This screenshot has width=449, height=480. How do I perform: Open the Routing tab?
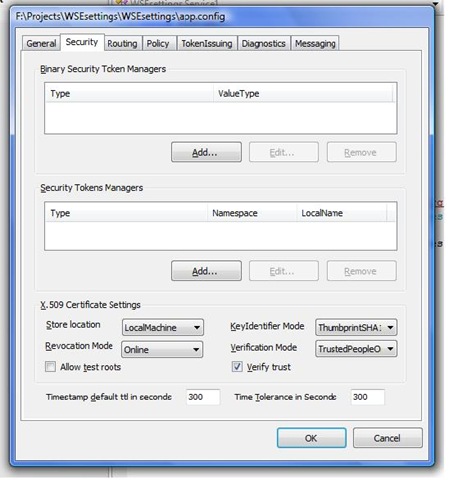[x=122, y=43]
